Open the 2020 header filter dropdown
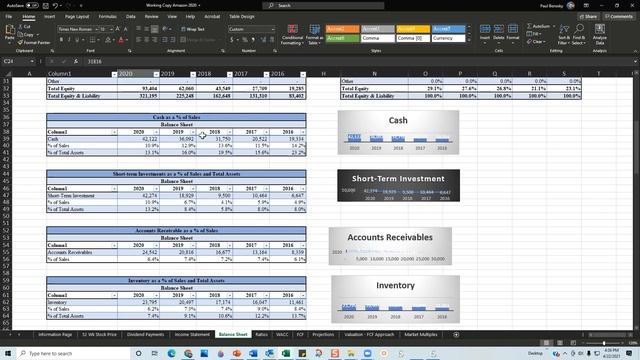Image resolution: width=640 pixels, height=360 pixels. [x=156, y=74]
